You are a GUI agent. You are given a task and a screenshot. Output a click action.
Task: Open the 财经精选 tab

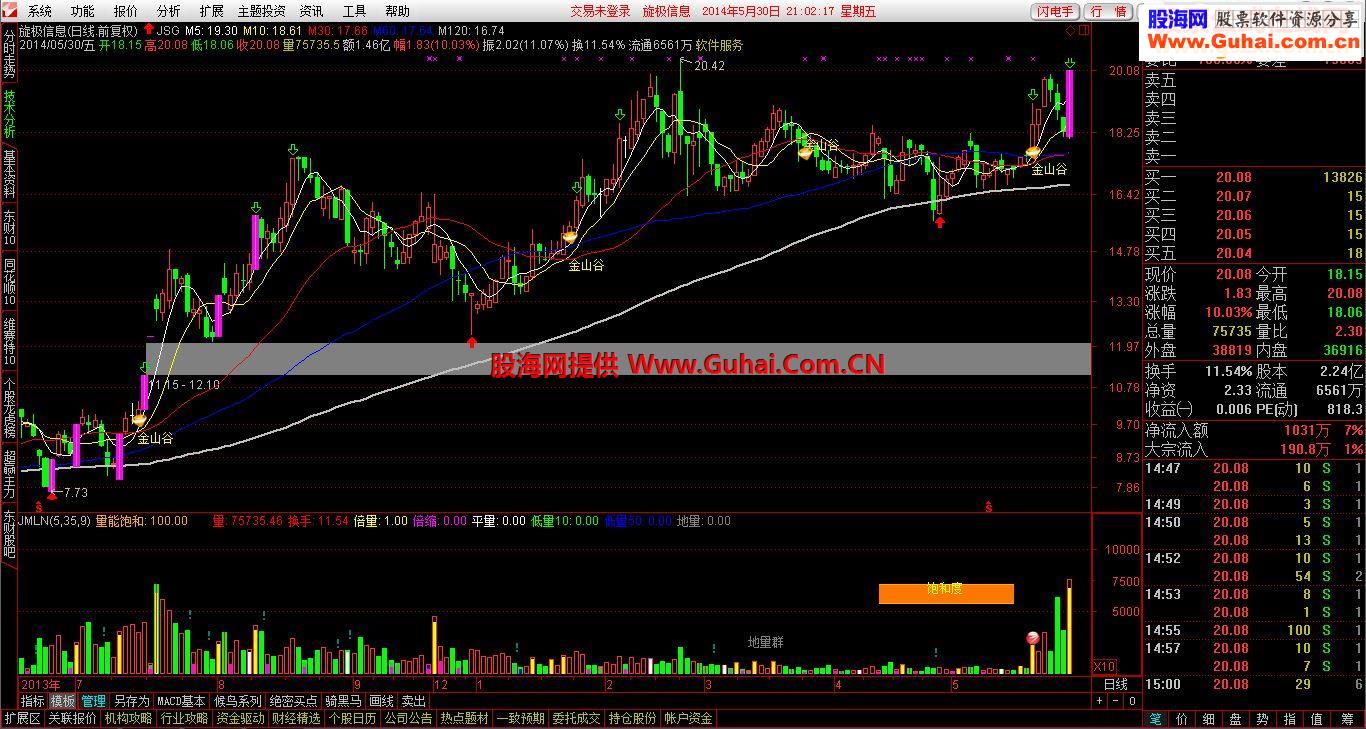click(x=296, y=719)
